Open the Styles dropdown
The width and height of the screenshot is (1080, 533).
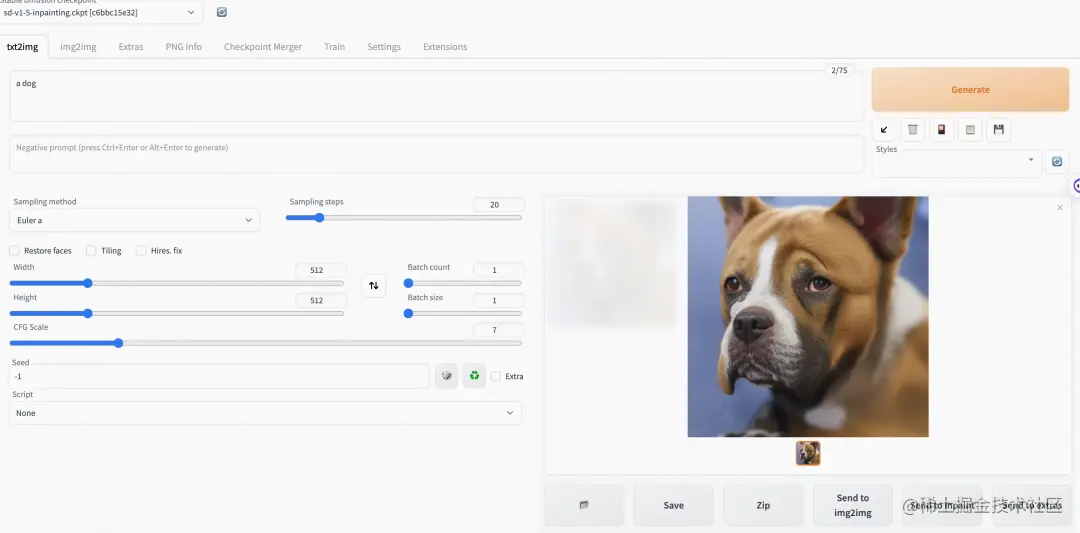[x=957, y=163]
